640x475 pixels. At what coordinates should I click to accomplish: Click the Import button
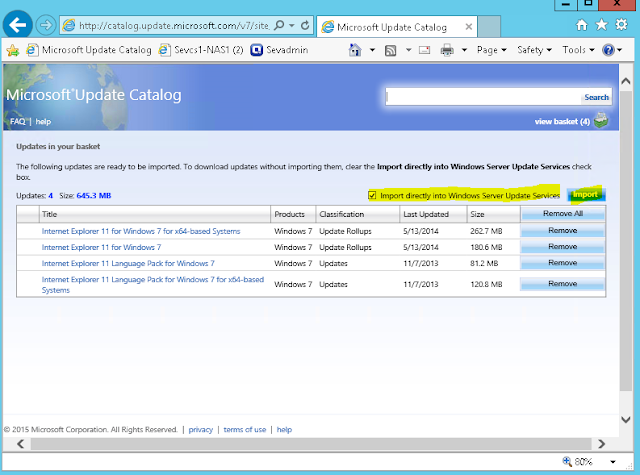[x=585, y=195]
